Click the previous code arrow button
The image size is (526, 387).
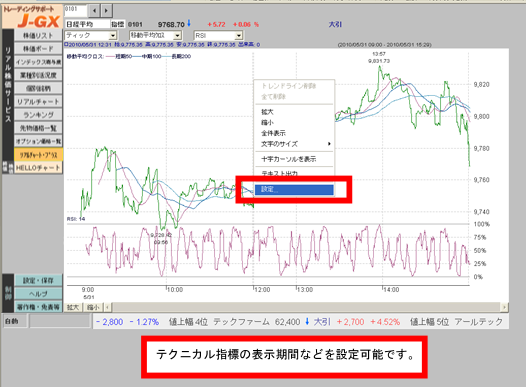(x=94, y=11)
